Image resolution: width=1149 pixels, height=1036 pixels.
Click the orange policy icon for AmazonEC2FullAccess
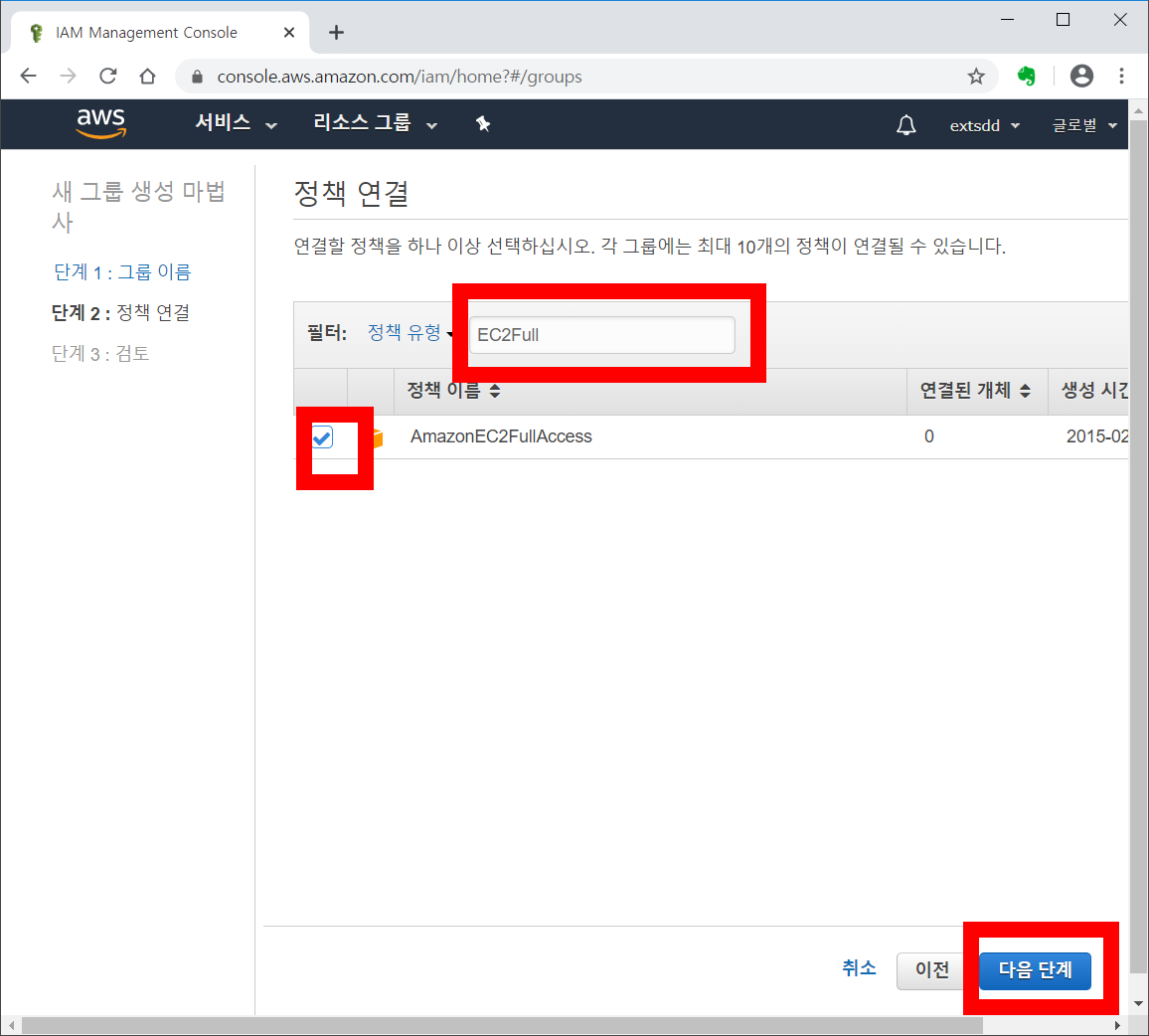tap(377, 437)
